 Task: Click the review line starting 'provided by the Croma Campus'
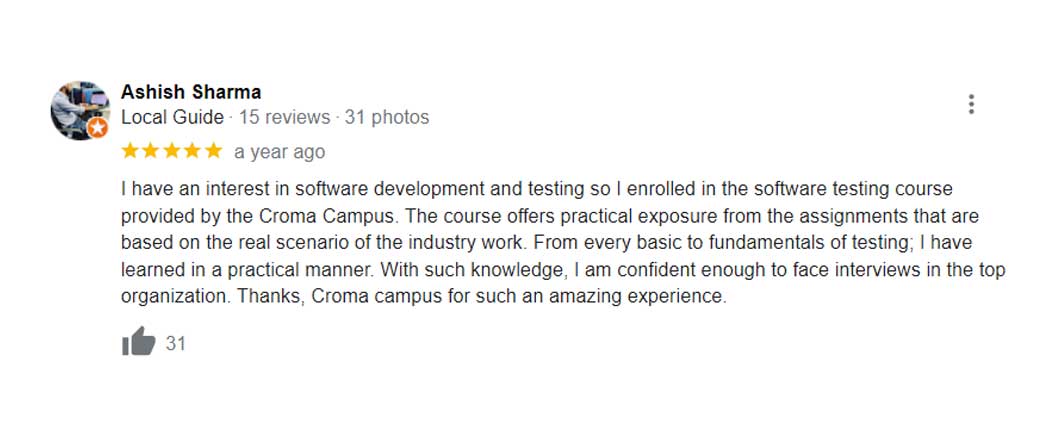549,216
